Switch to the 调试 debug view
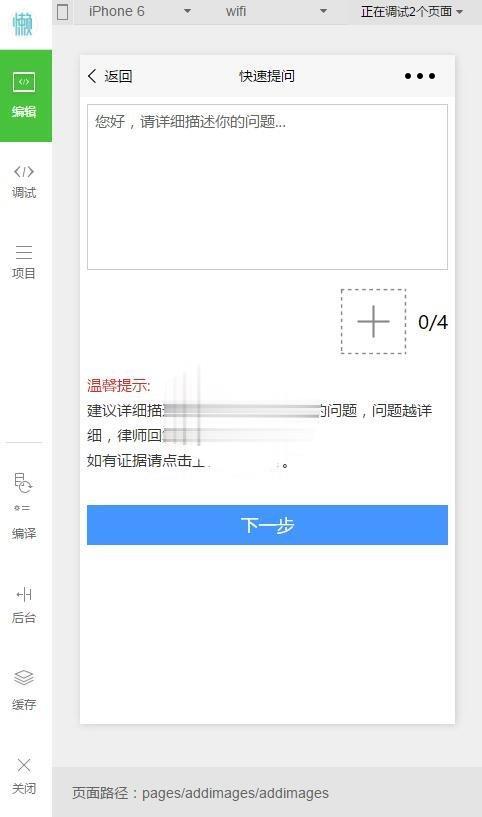 point(24,181)
